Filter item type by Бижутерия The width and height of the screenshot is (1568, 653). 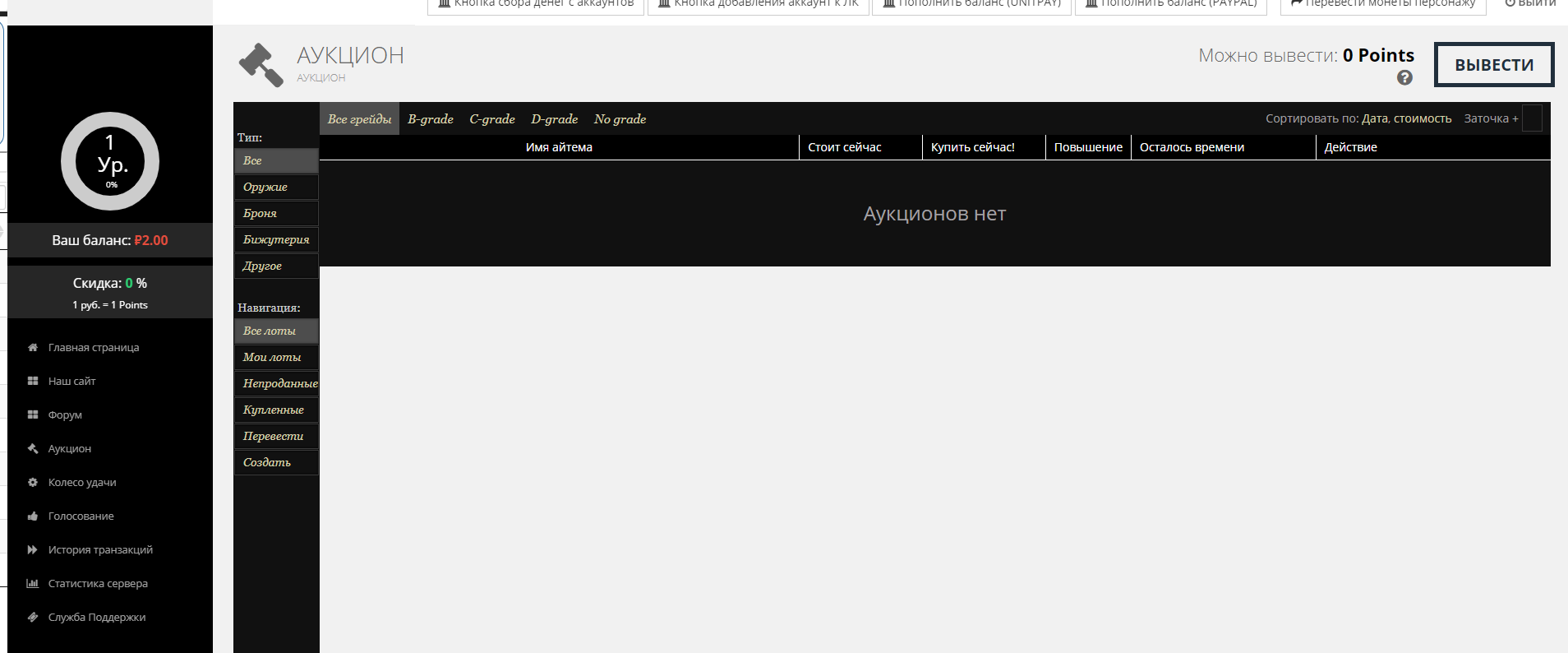276,239
